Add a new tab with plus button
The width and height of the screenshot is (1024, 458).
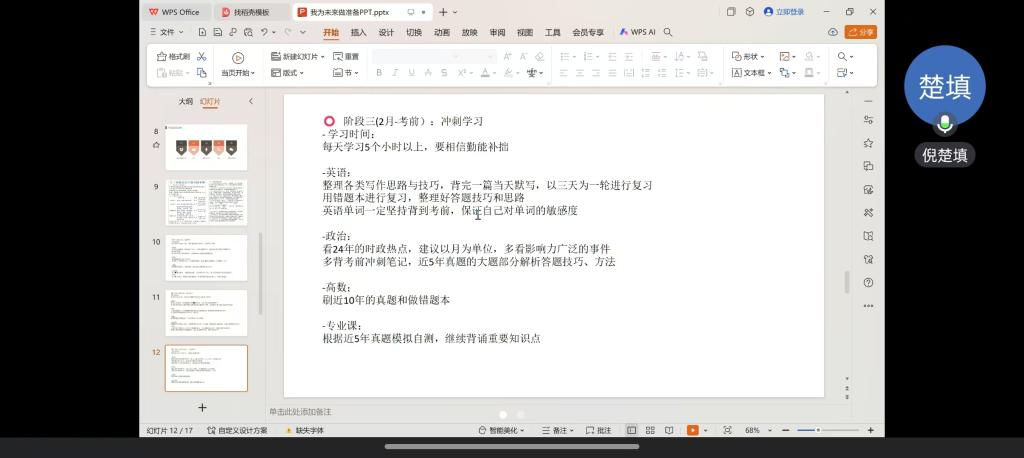(x=443, y=12)
